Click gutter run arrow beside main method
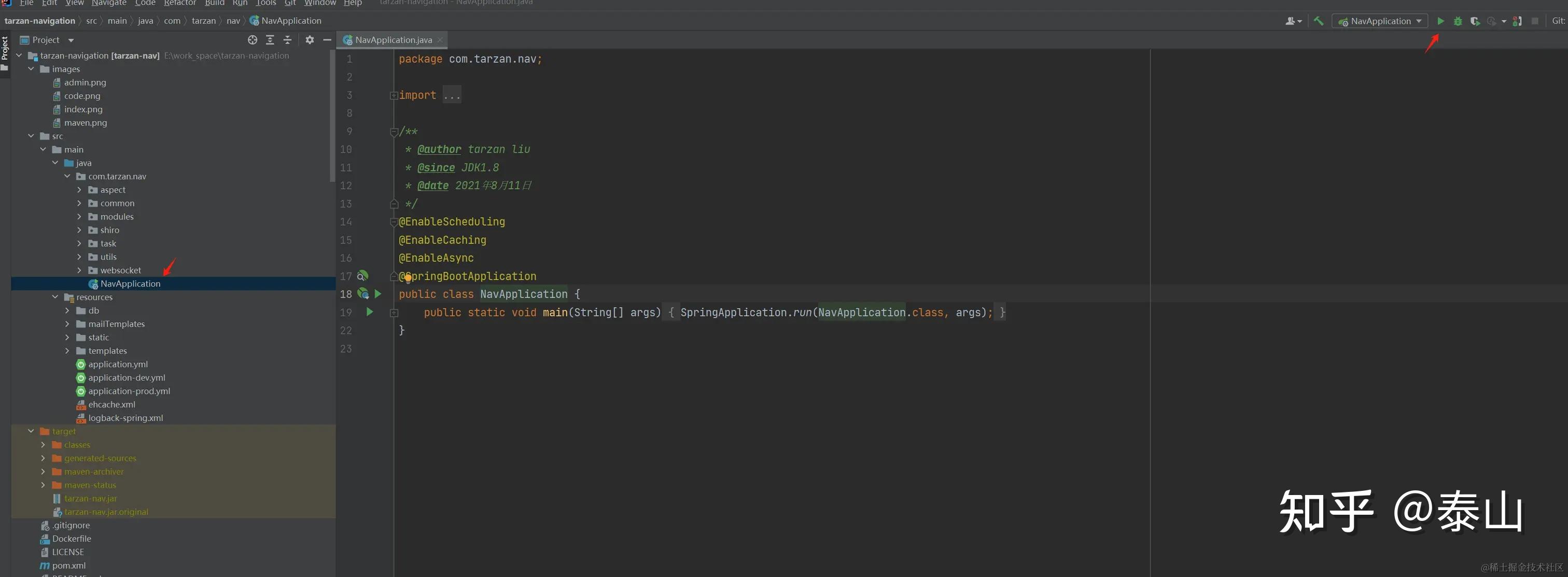This screenshot has height=577, width=1568. tap(370, 312)
